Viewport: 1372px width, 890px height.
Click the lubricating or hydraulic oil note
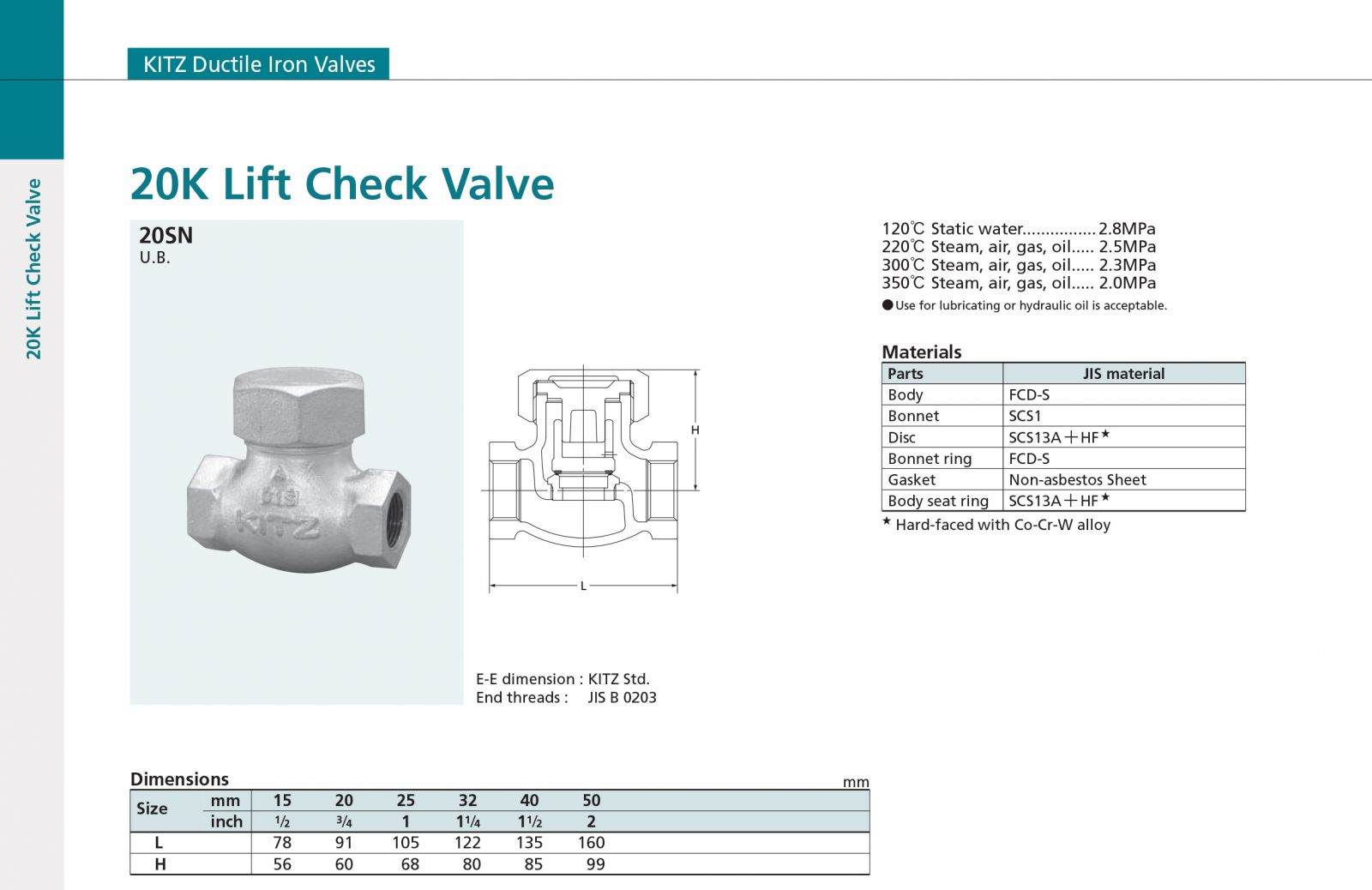[1025, 305]
